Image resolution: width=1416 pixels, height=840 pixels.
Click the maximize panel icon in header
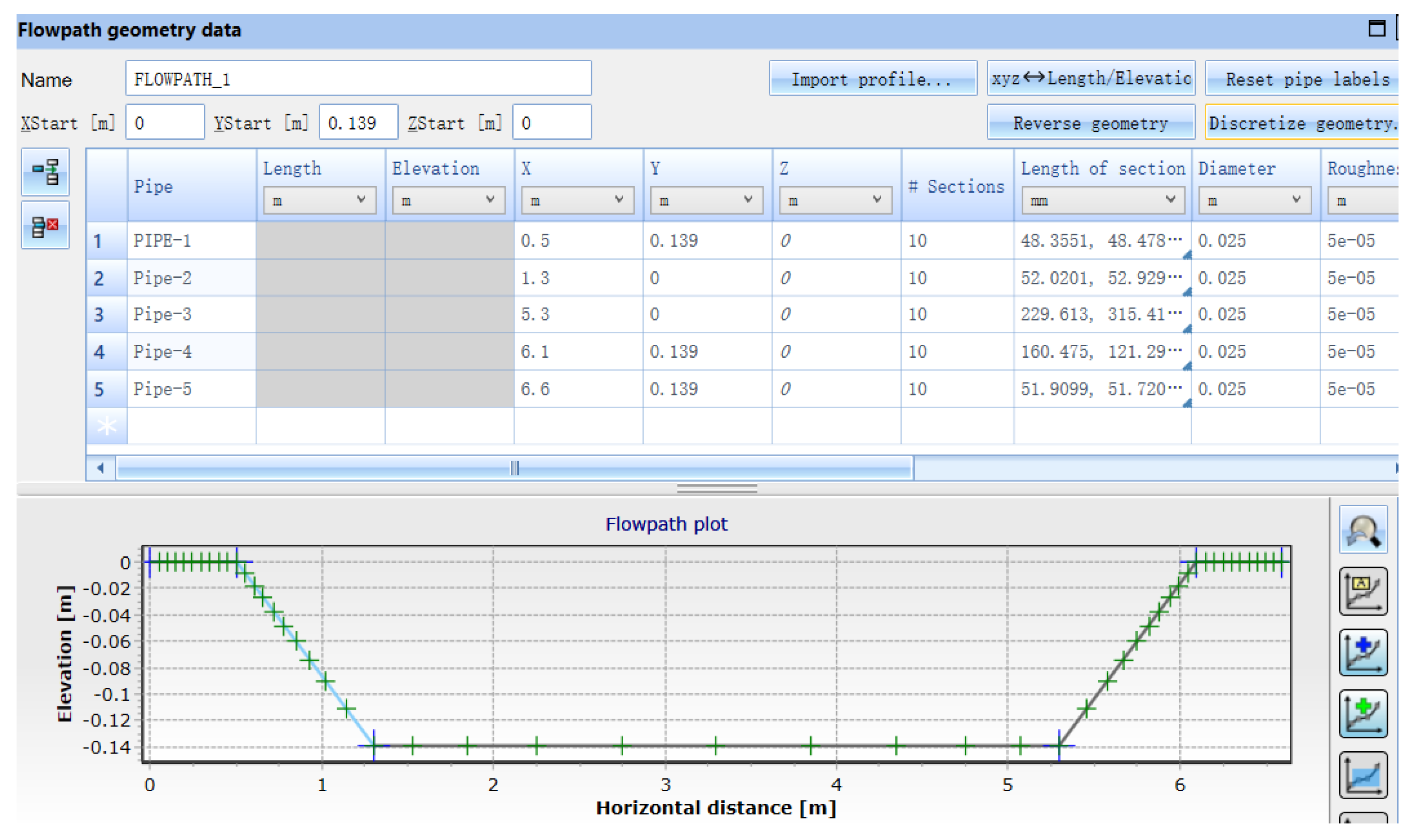point(1376,28)
